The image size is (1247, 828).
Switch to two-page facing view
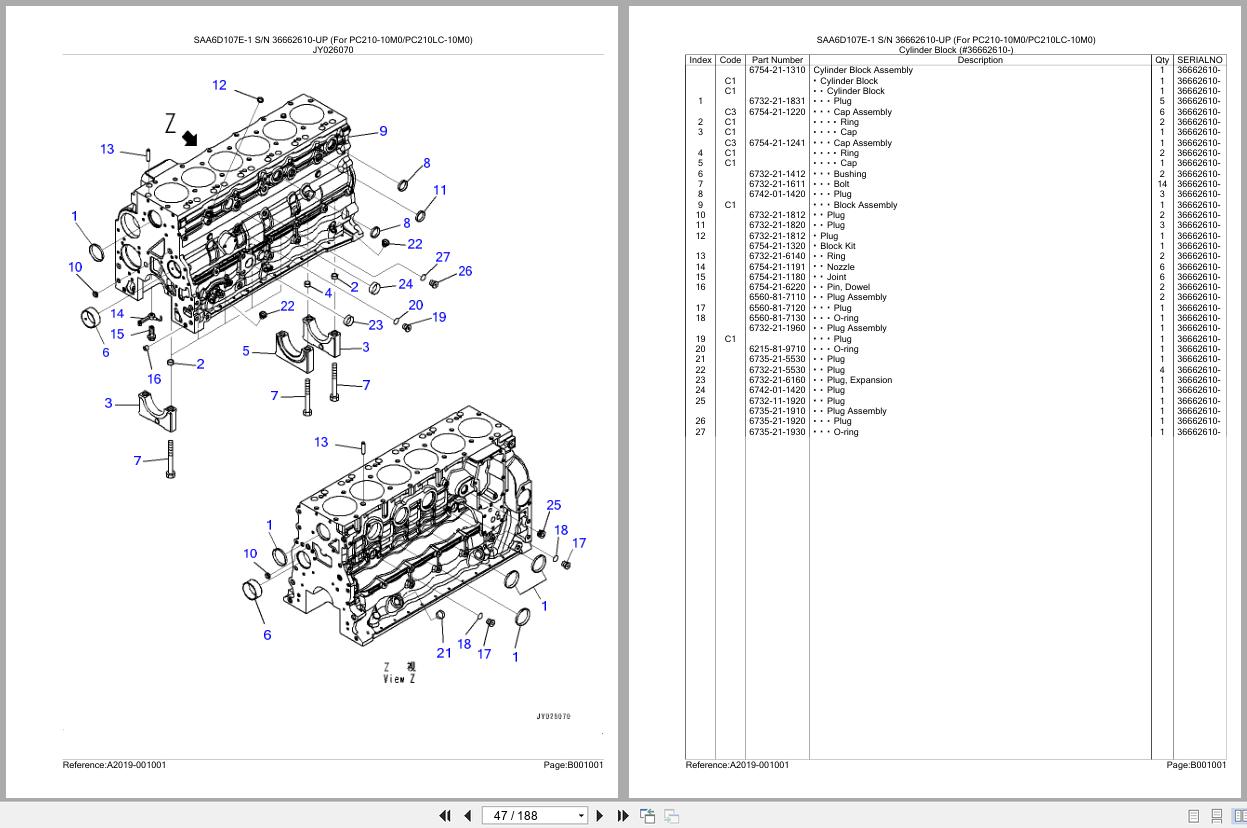point(1238,816)
